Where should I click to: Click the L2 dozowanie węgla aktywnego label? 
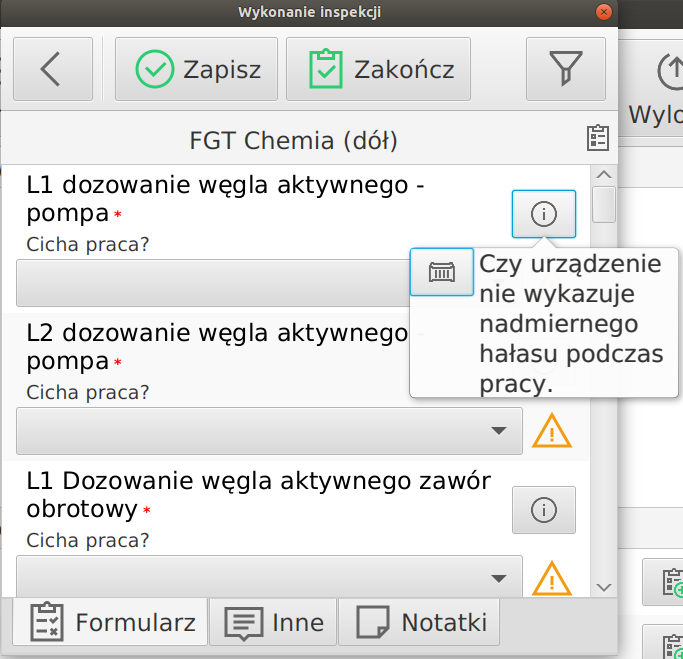coord(225,347)
